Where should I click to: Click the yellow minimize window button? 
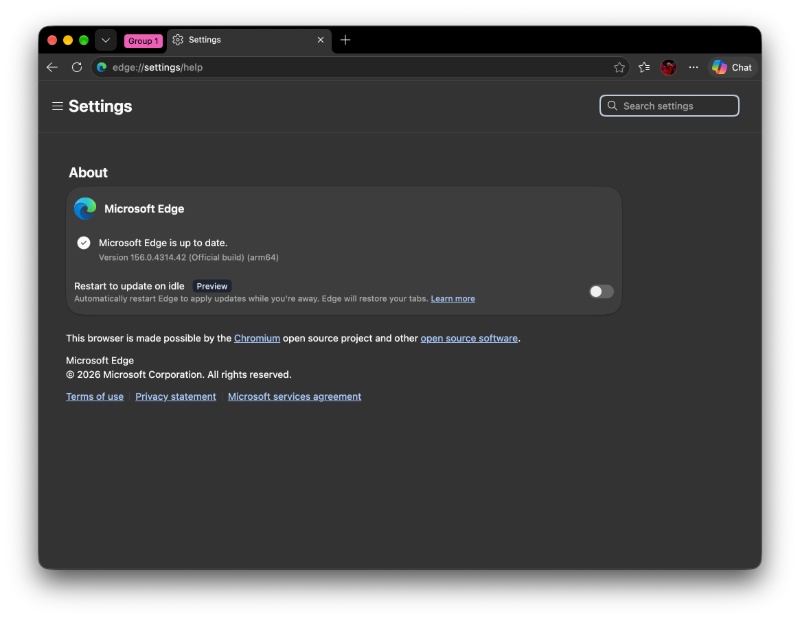[x=68, y=40]
